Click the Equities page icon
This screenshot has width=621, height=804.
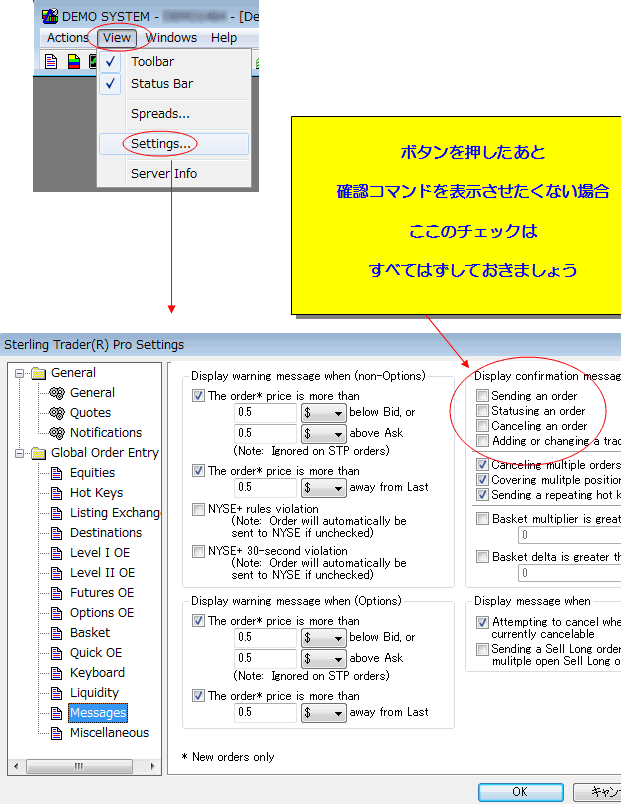[x=57, y=473]
